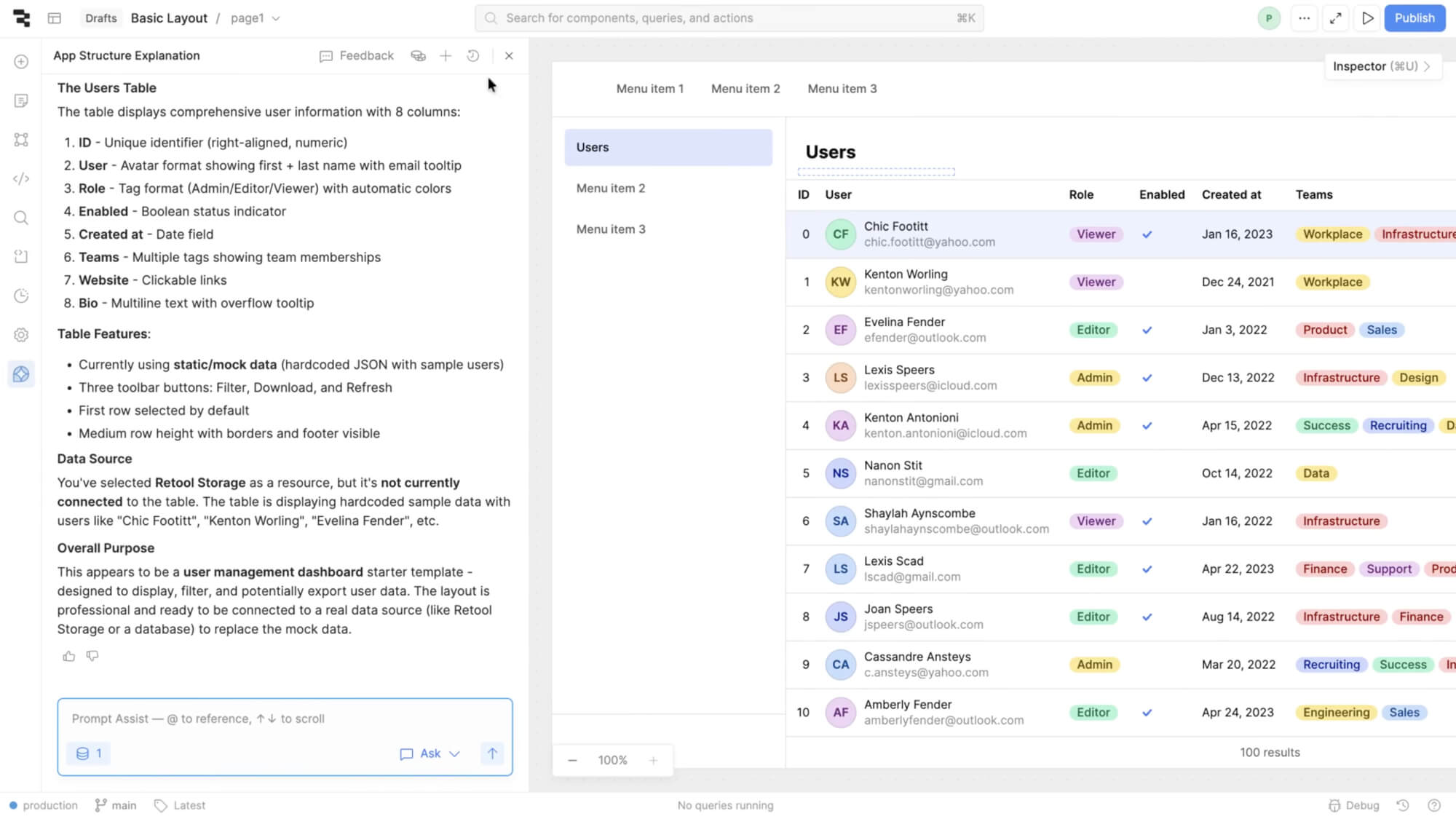Click the preview play icon
The height and width of the screenshot is (819, 1456).
(1368, 18)
